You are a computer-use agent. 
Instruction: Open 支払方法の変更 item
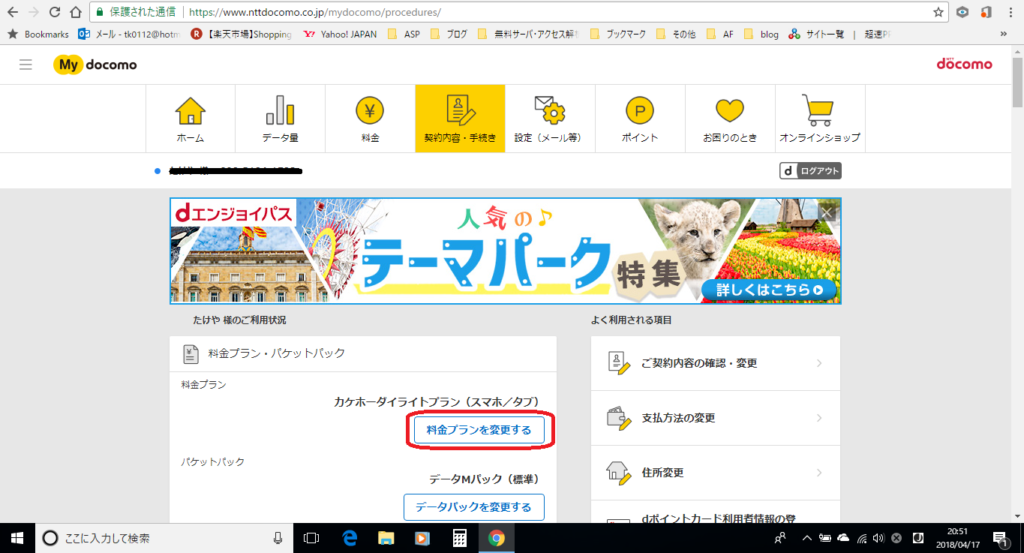pyautogui.click(x=715, y=418)
